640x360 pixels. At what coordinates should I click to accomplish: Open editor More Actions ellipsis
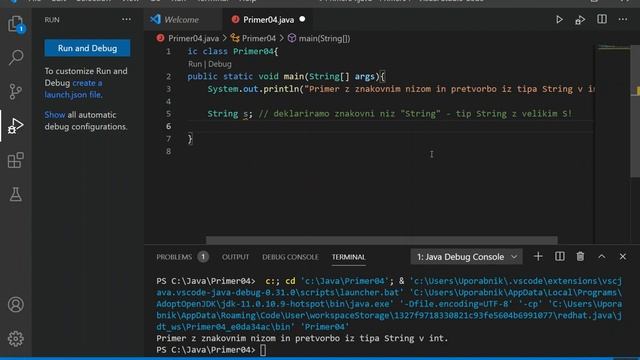click(622, 19)
